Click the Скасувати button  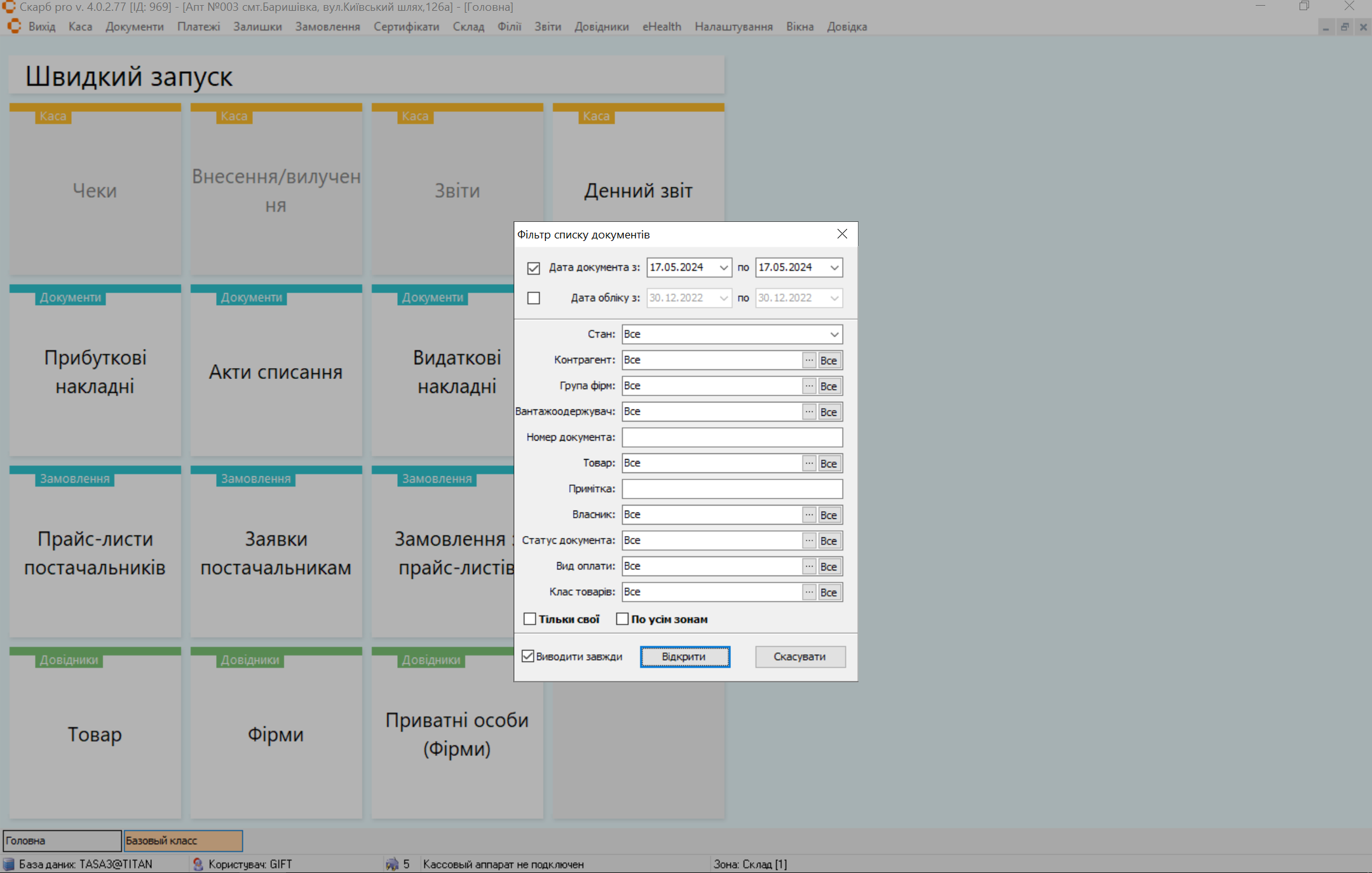[x=799, y=657]
